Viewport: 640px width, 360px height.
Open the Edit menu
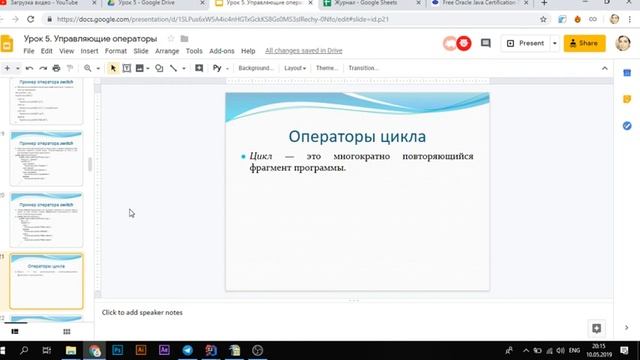pyautogui.click(x=47, y=51)
